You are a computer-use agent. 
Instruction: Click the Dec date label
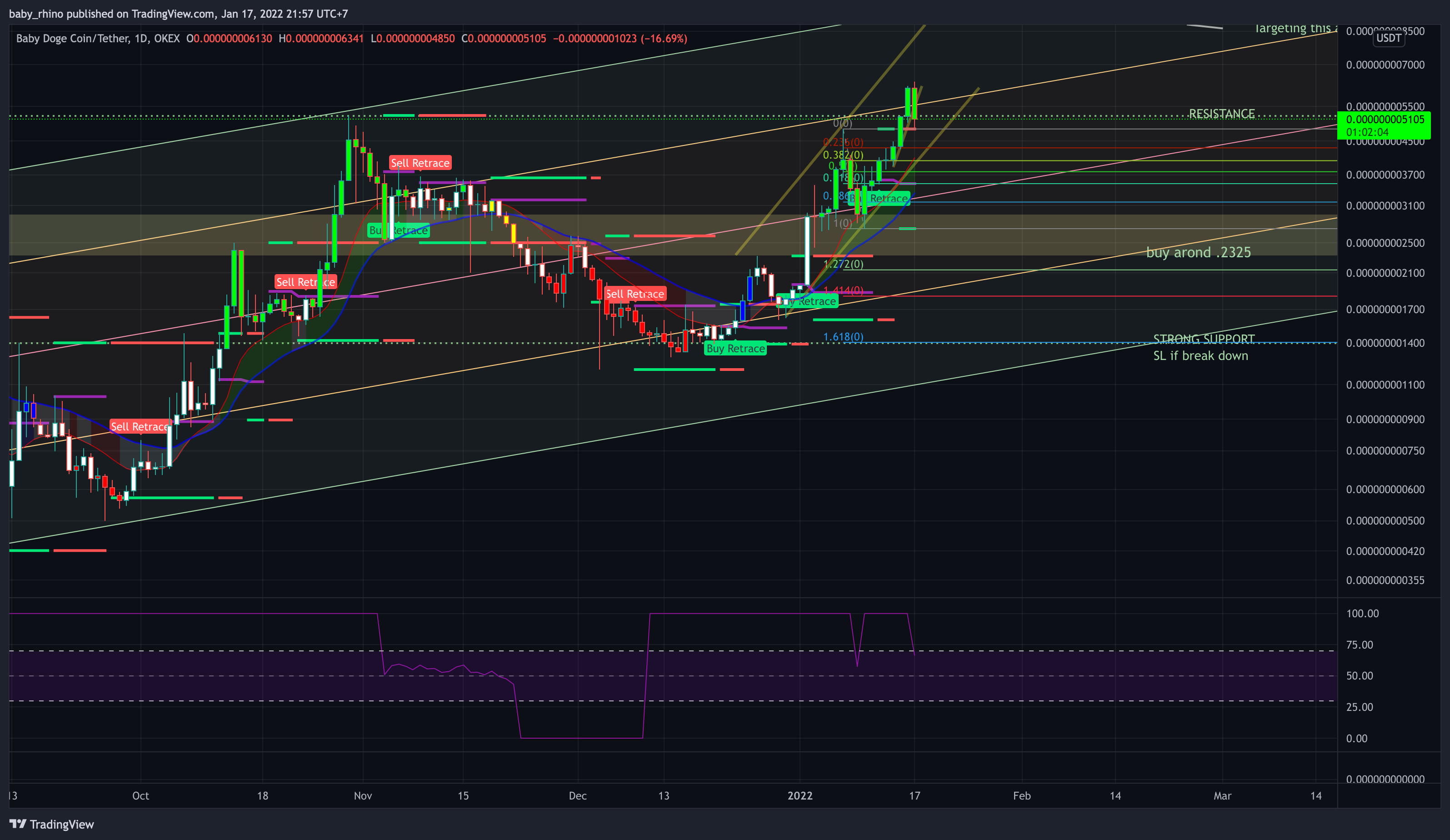pyautogui.click(x=577, y=796)
